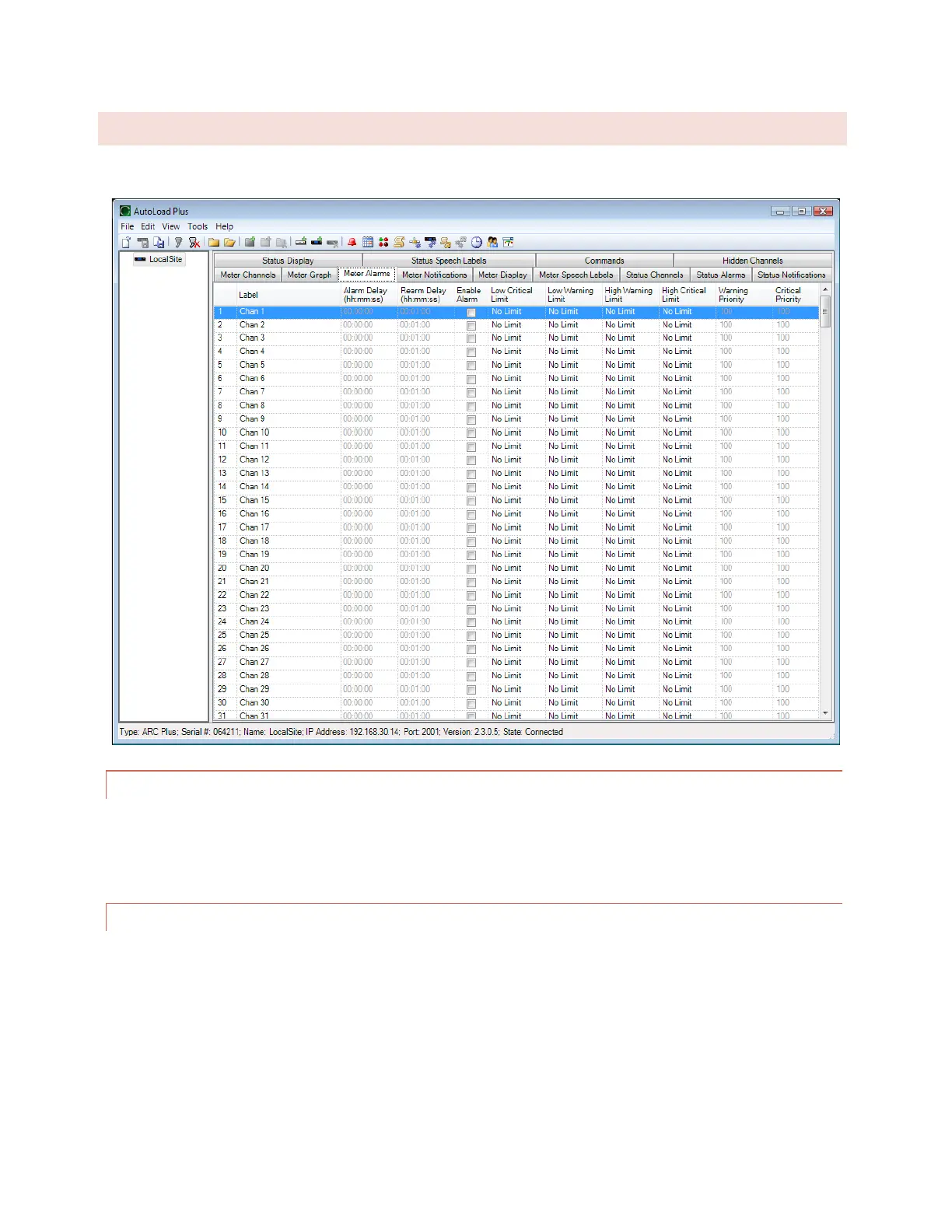The height and width of the screenshot is (1232, 952).
Task: Click the gray remove device toolbar icon
Action: (x=331, y=242)
